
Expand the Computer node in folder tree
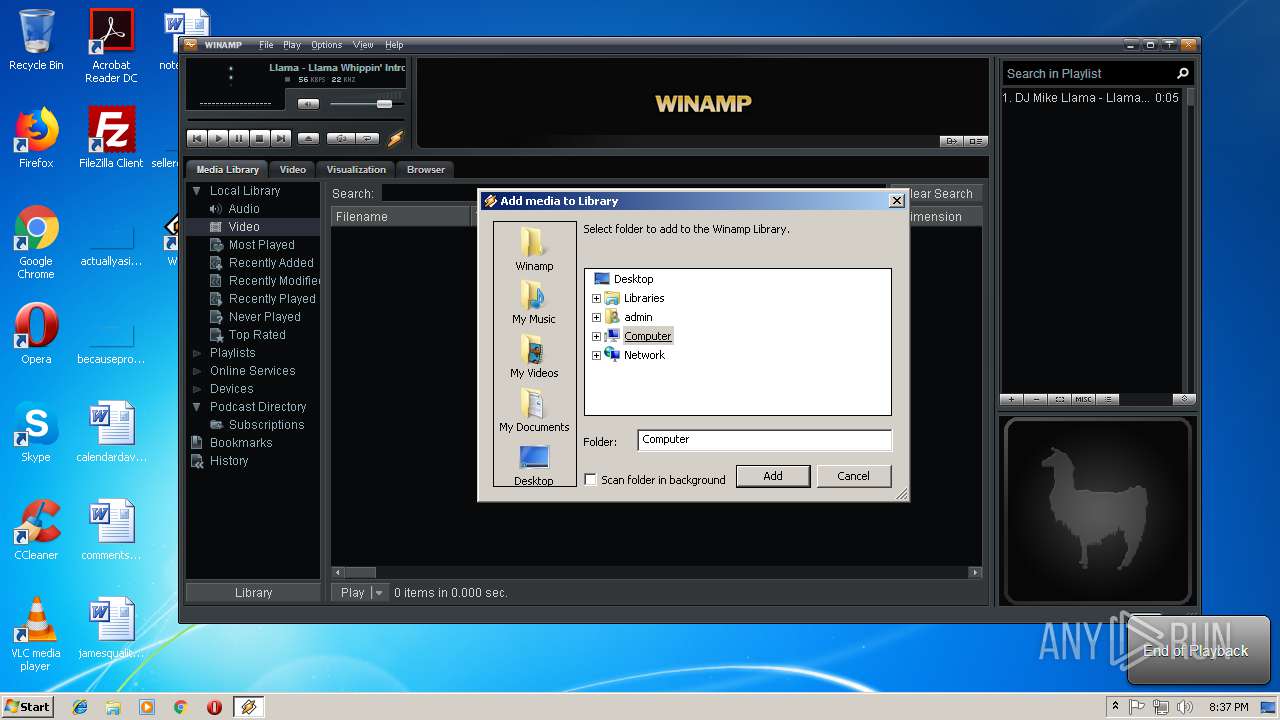(597, 336)
